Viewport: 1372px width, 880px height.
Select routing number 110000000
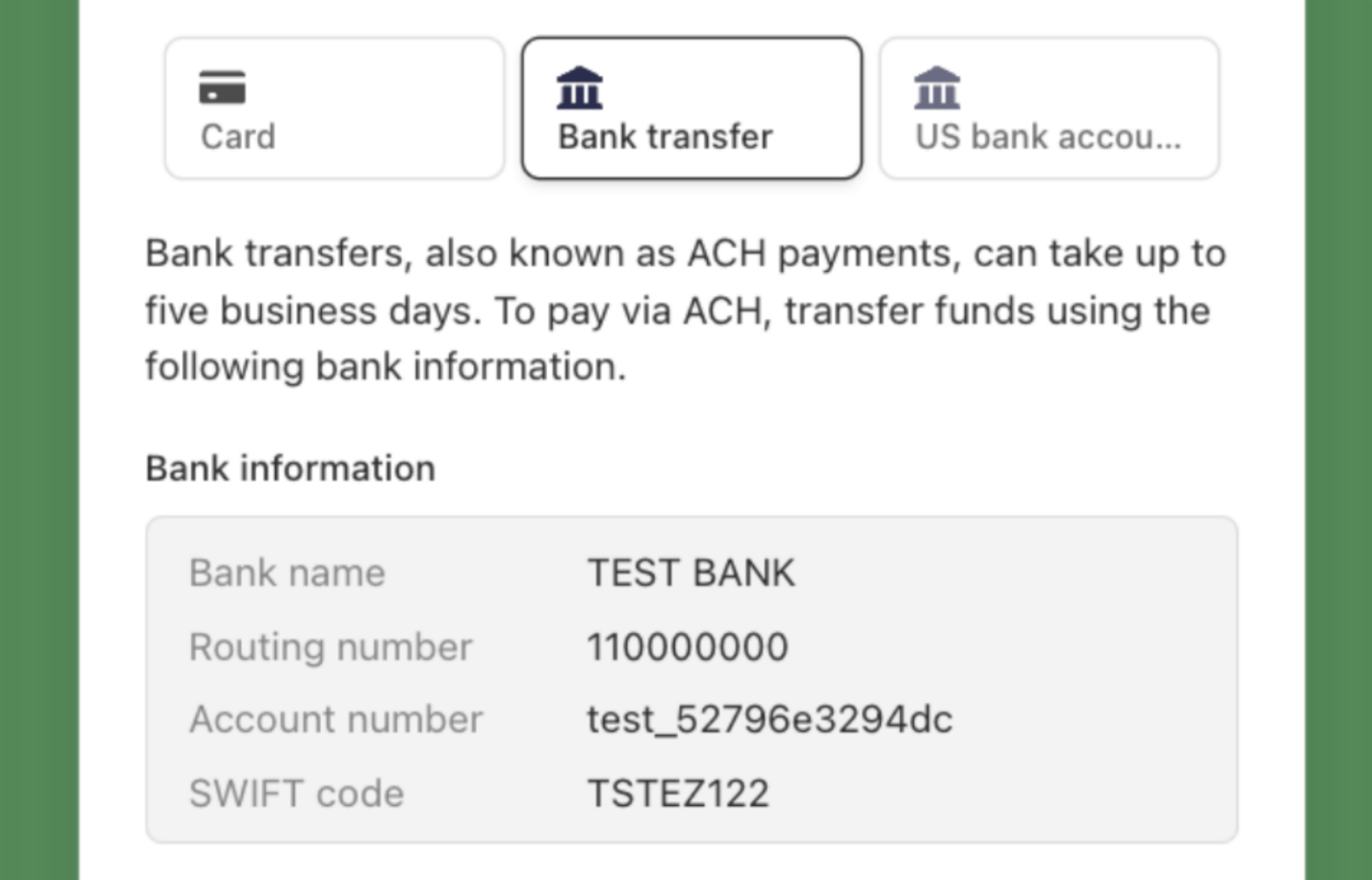(x=687, y=646)
